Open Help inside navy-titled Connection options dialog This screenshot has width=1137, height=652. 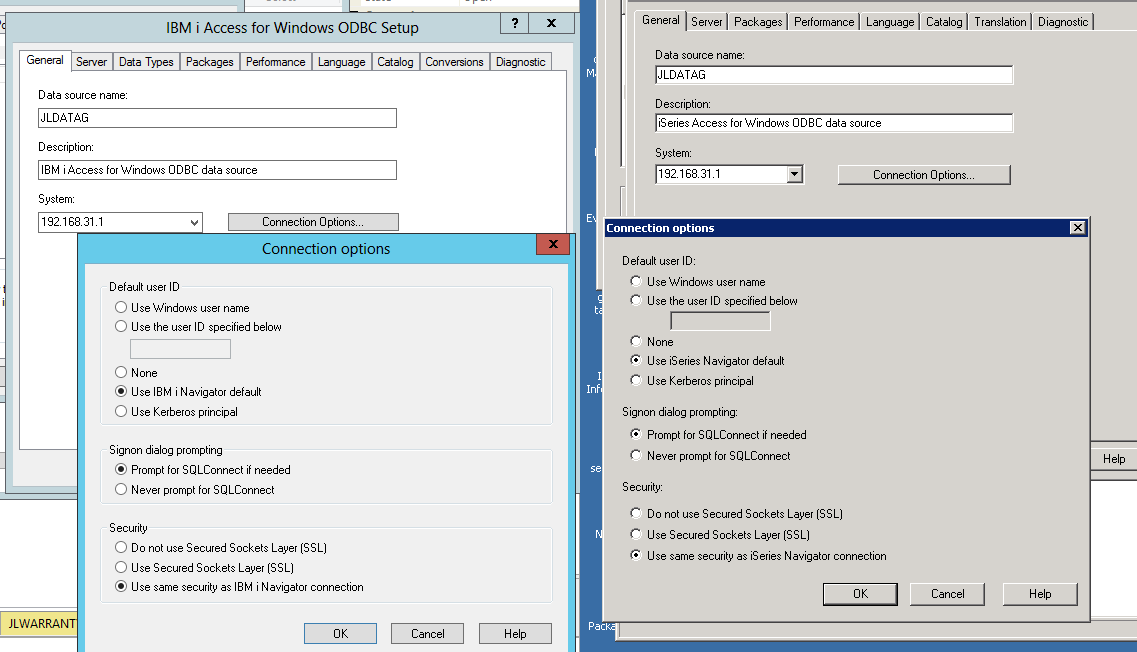1040,594
